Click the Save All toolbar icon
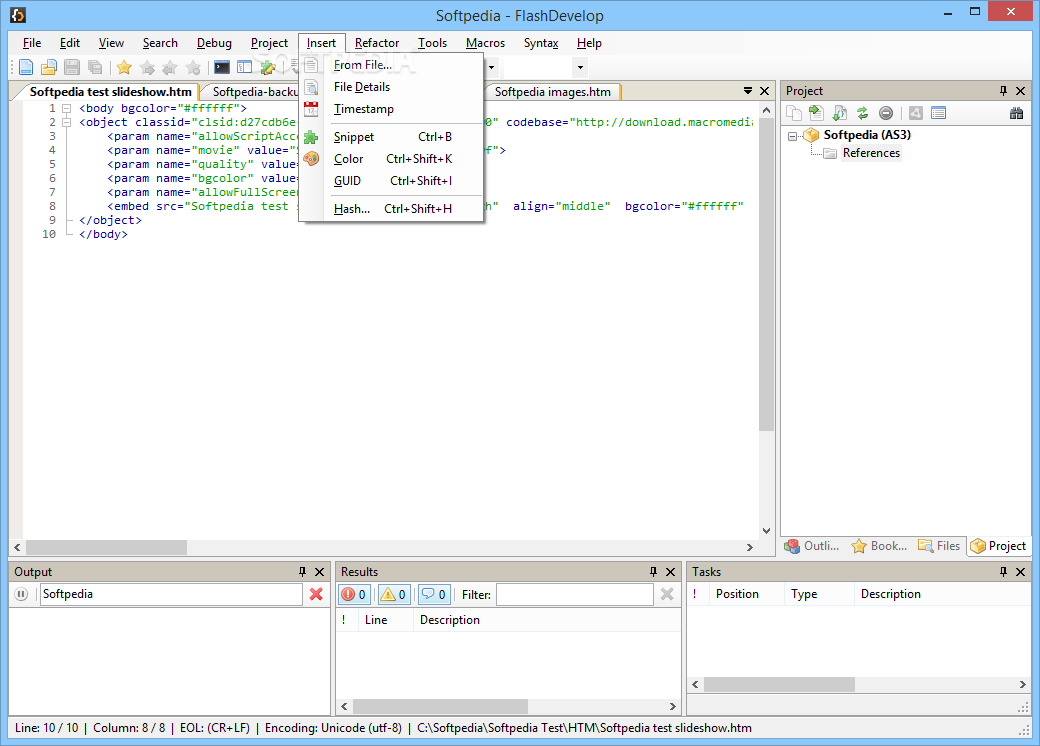1040x746 pixels. click(x=95, y=67)
